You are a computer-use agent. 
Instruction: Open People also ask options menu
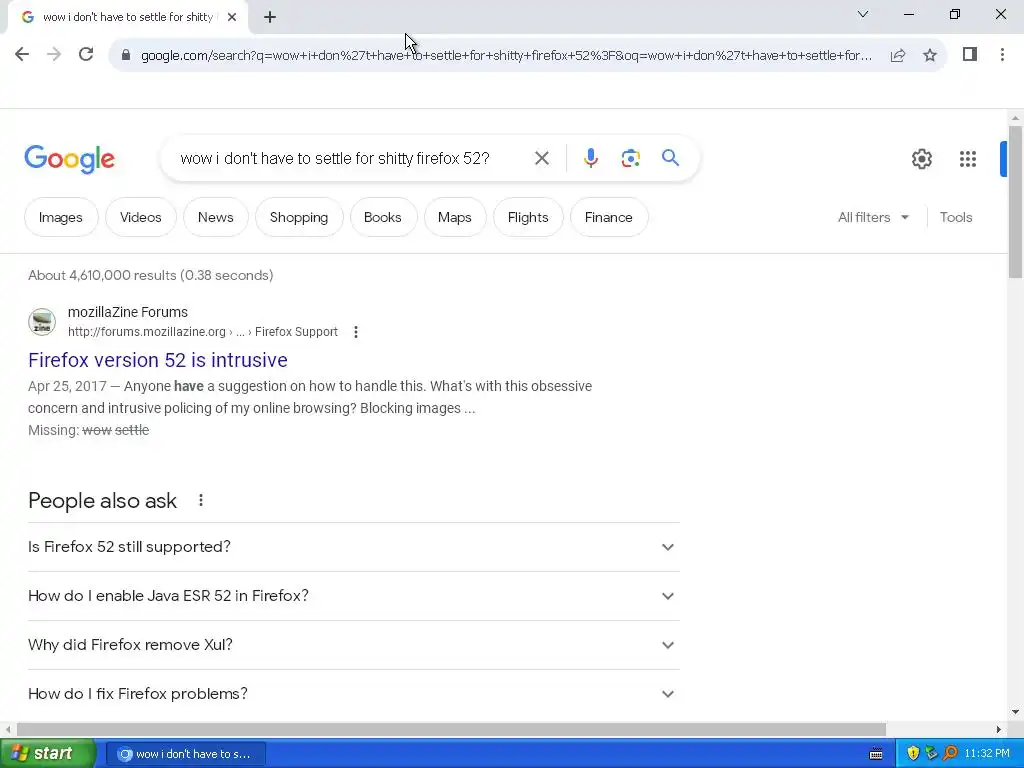pyautogui.click(x=200, y=500)
